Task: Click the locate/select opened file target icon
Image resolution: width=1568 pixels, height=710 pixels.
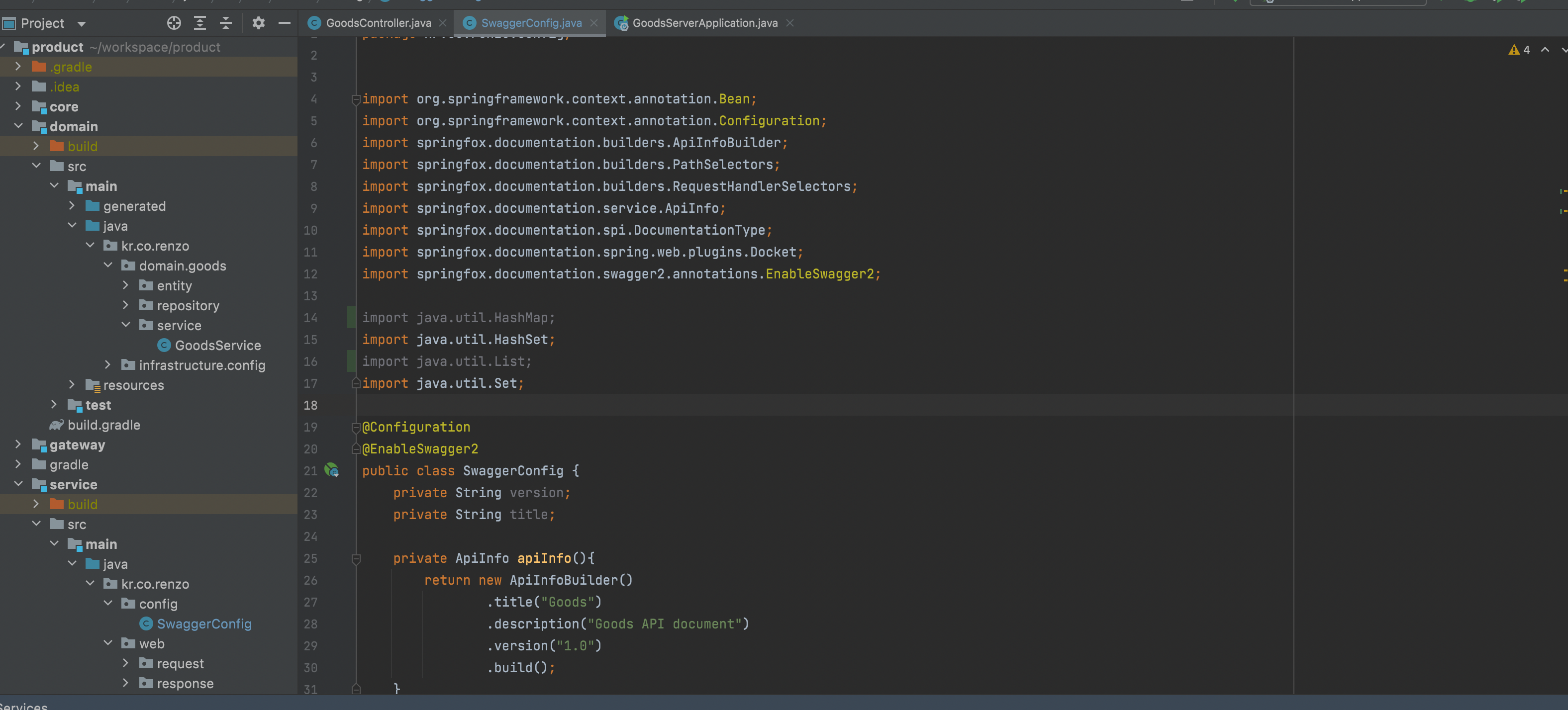Action: (174, 23)
